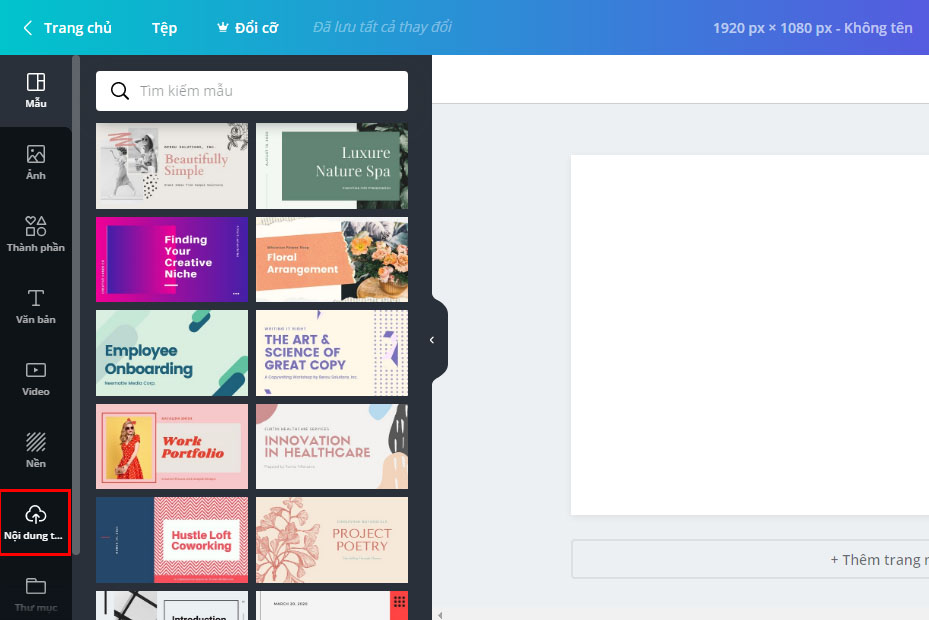Open the Tệp file menu
929x620 pixels.
point(165,28)
